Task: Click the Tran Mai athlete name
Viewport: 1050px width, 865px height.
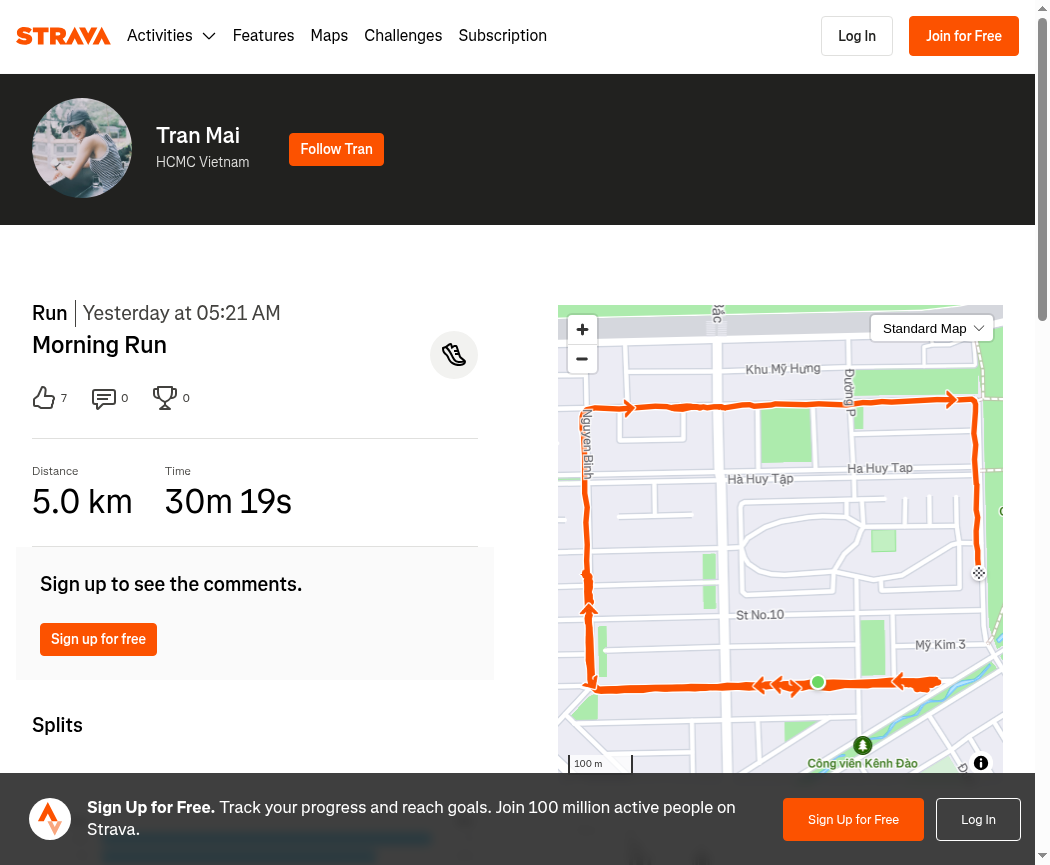Action: [x=198, y=136]
